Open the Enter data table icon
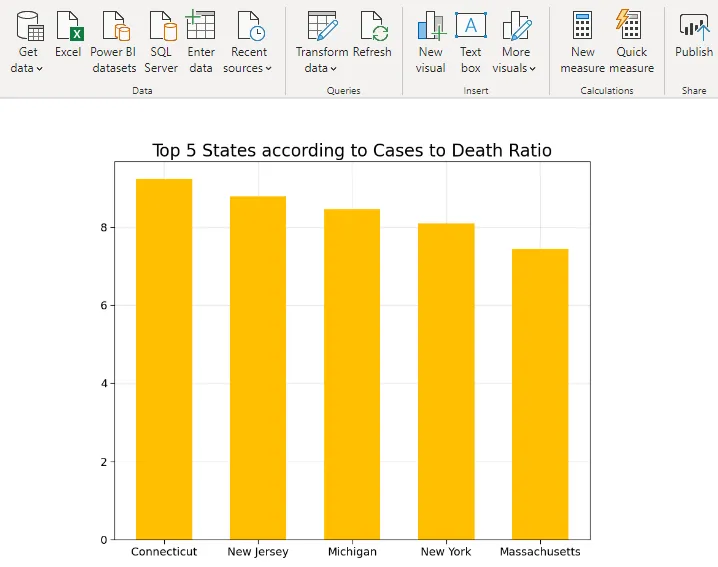This screenshot has height=567, width=718. click(x=201, y=26)
